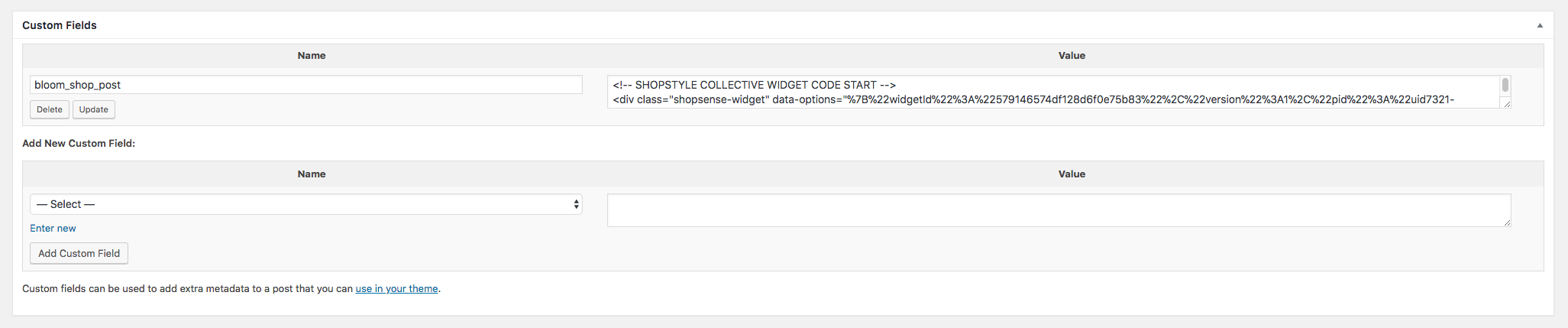Click resize grip of widget code textarea
This screenshot has width=1568, height=328.
[1507, 104]
